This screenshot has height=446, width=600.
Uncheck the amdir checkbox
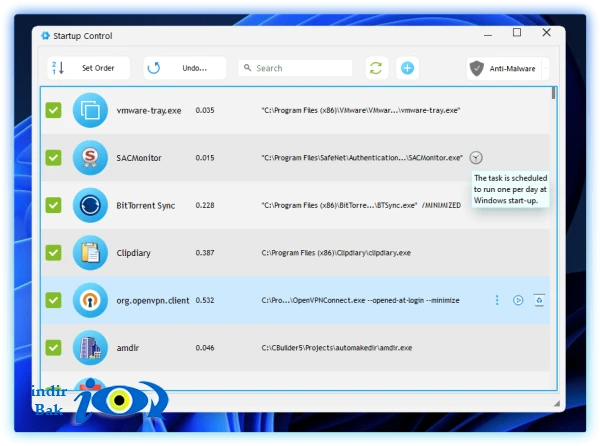53,348
